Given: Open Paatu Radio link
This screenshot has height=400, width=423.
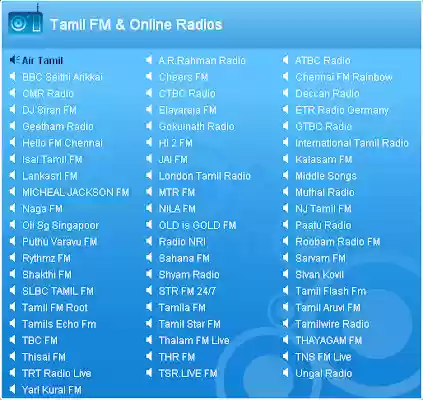Looking at the screenshot, I should pos(323,225).
